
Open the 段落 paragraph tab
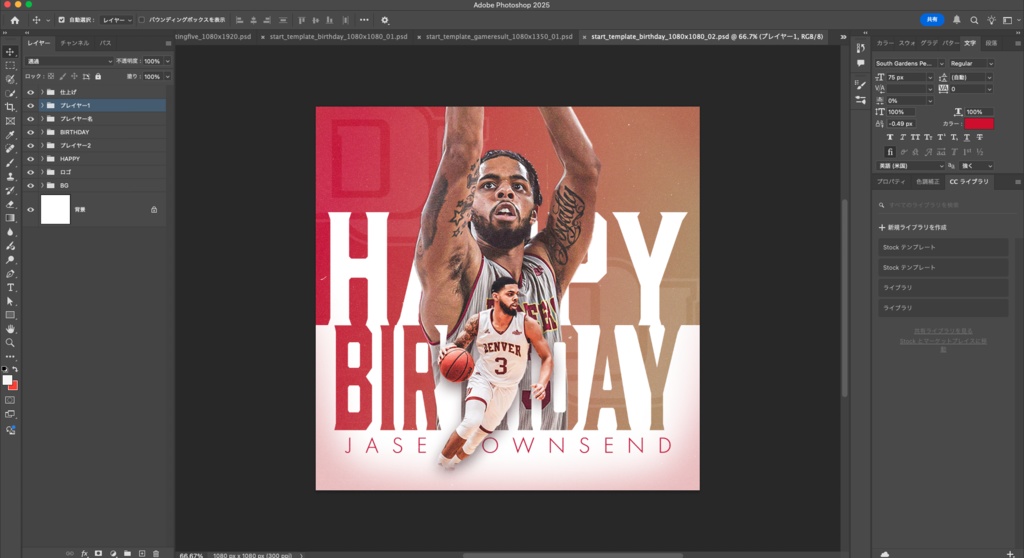(991, 43)
